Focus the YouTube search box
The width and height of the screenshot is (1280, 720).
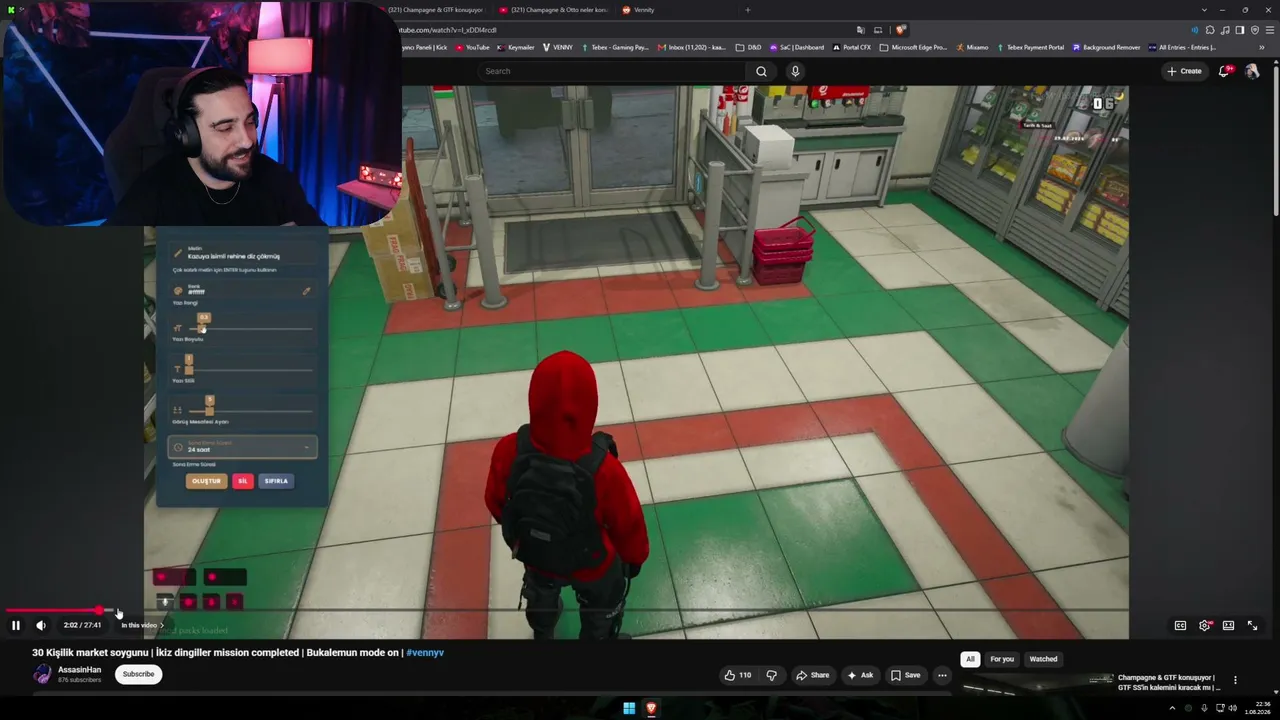point(612,71)
